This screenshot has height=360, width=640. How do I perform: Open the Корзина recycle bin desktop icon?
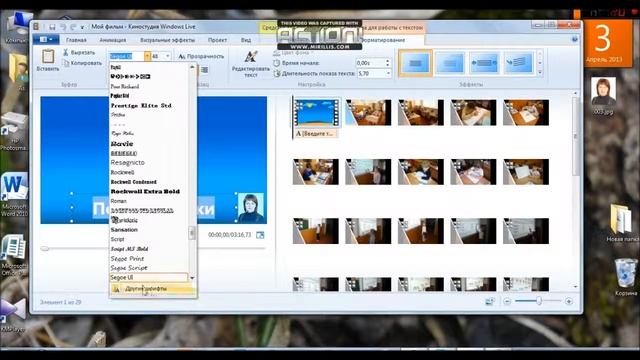[x=626, y=278]
